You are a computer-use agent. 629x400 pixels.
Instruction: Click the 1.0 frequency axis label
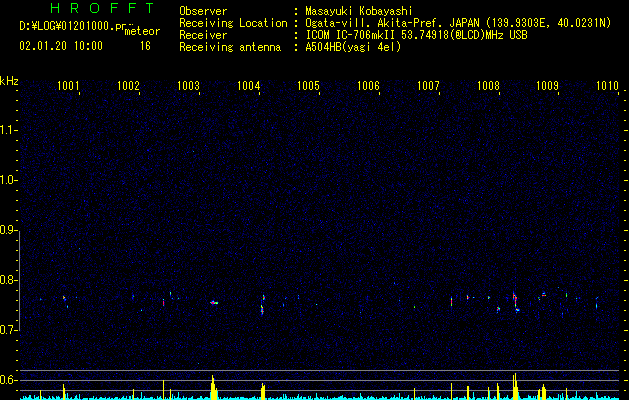(8, 181)
